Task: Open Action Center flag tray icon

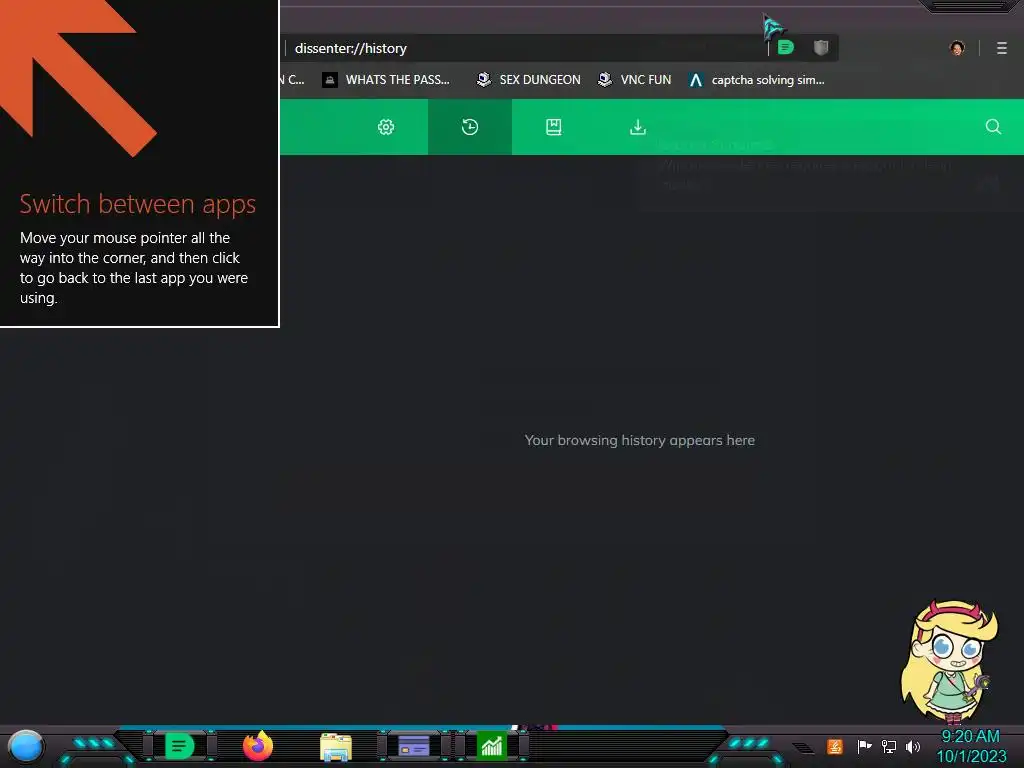Action: pos(864,746)
